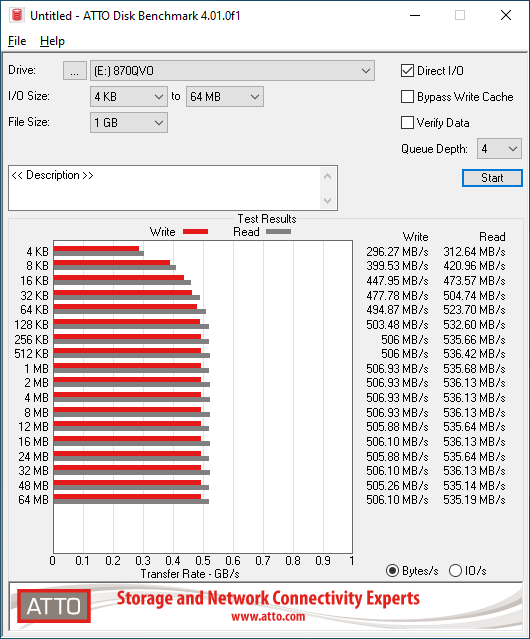Close the ATTO Disk Benchmark window
530x639 pixels.
tap(506, 15)
